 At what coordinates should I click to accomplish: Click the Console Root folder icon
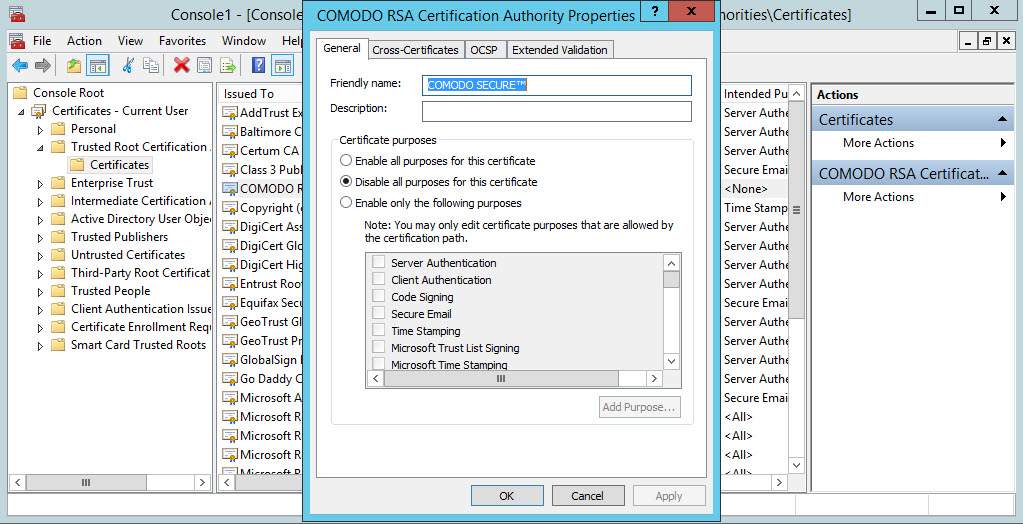(x=21, y=93)
